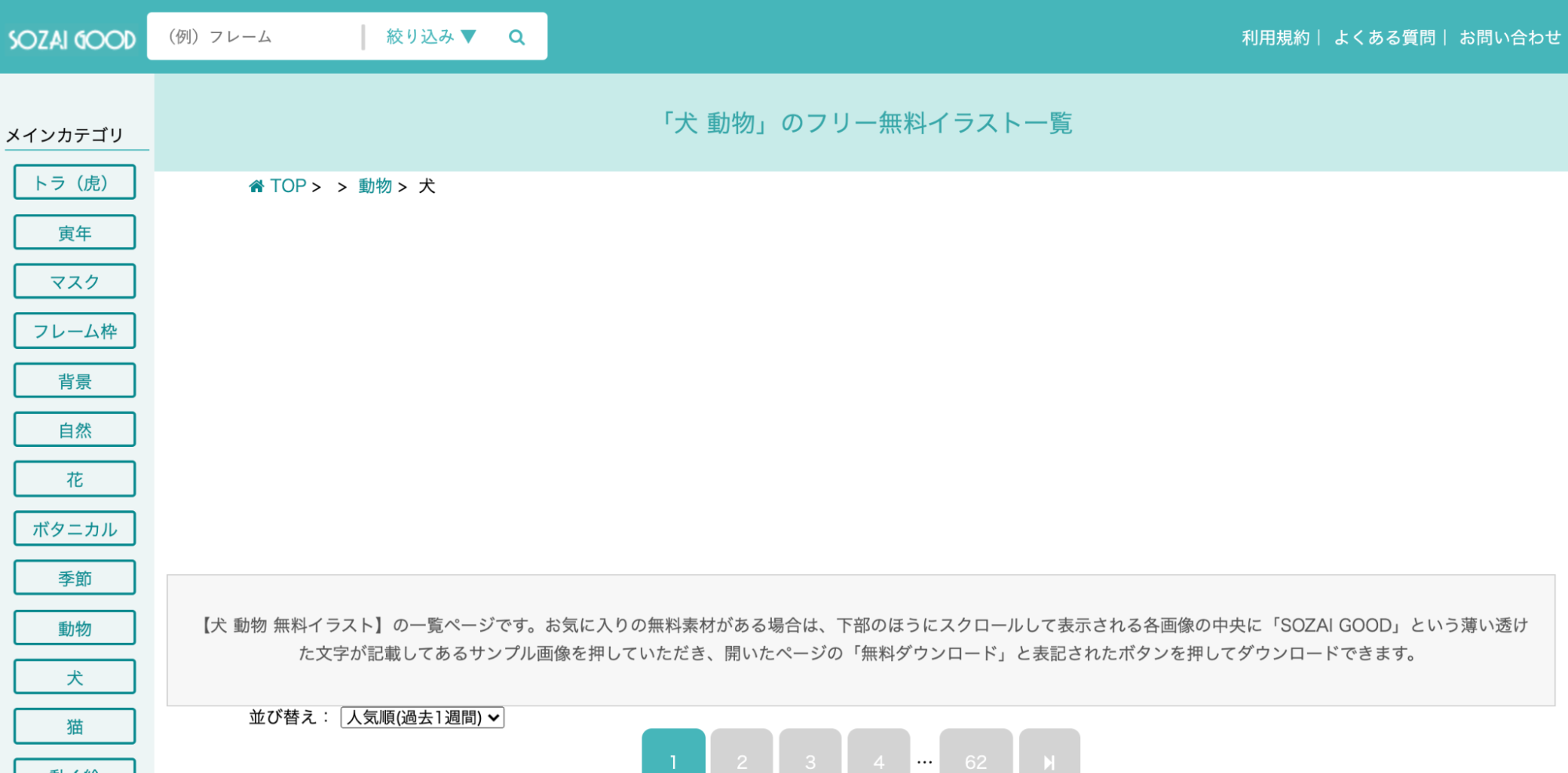Open the 利用規約 terms link
Image resolution: width=1568 pixels, height=773 pixels.
pyautogui.click(x=1275, y=38)
